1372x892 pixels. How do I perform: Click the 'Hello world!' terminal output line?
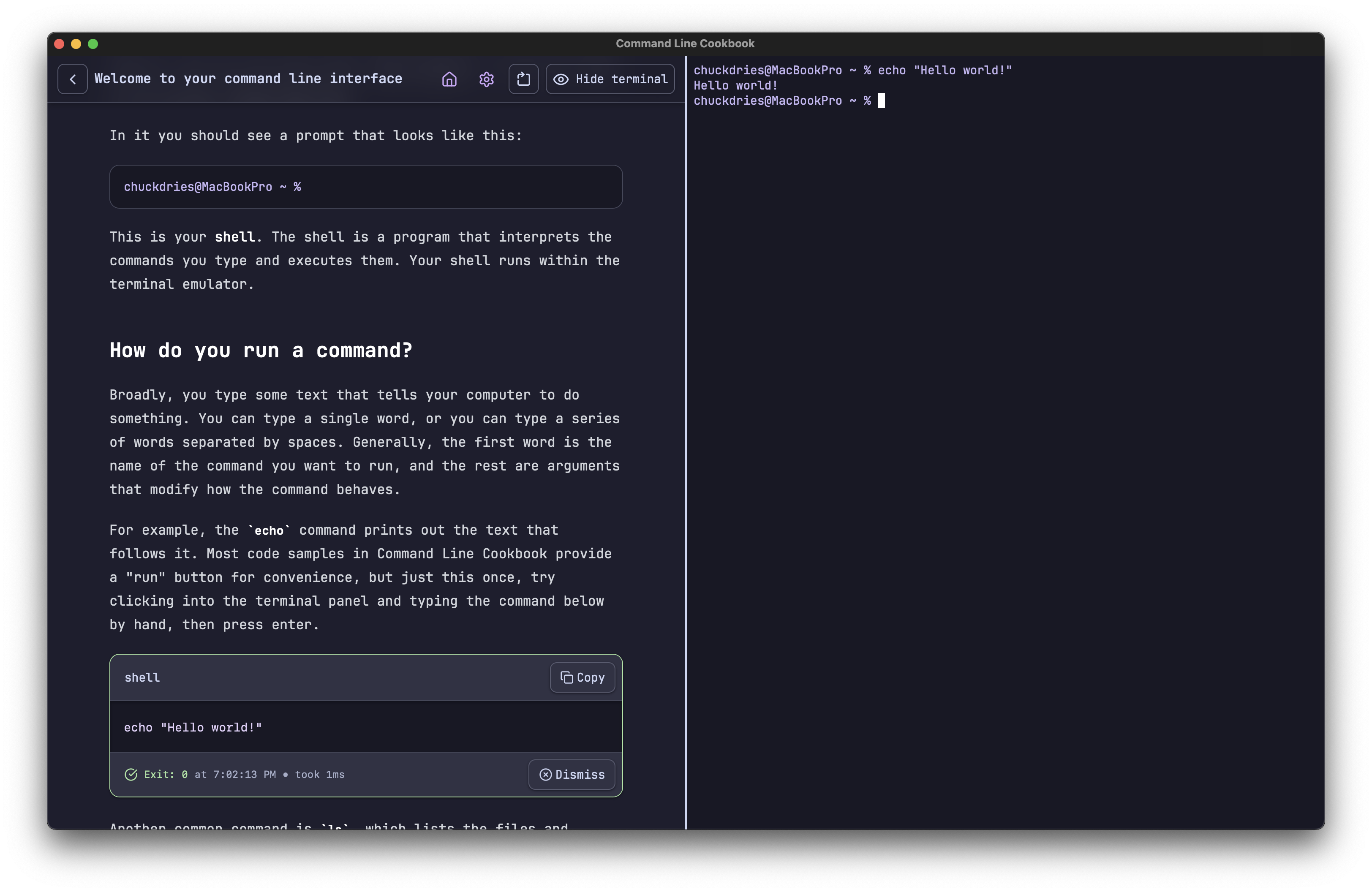pyautogui.click(x=735, y=85)
